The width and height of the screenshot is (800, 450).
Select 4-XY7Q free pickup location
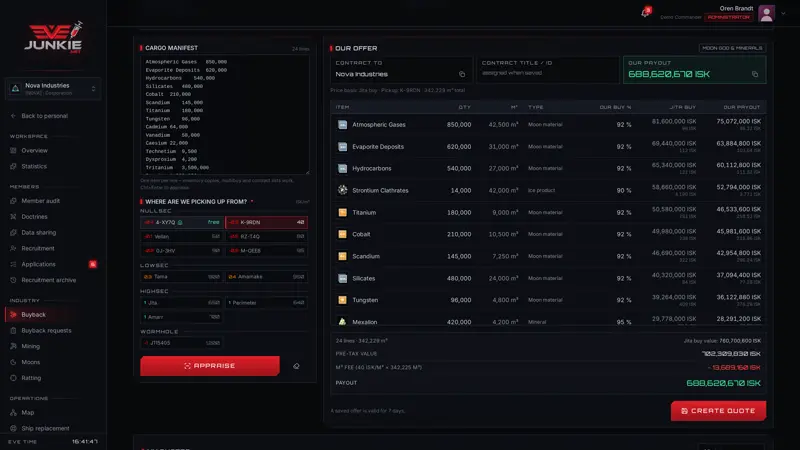click(x=182, y=222)
